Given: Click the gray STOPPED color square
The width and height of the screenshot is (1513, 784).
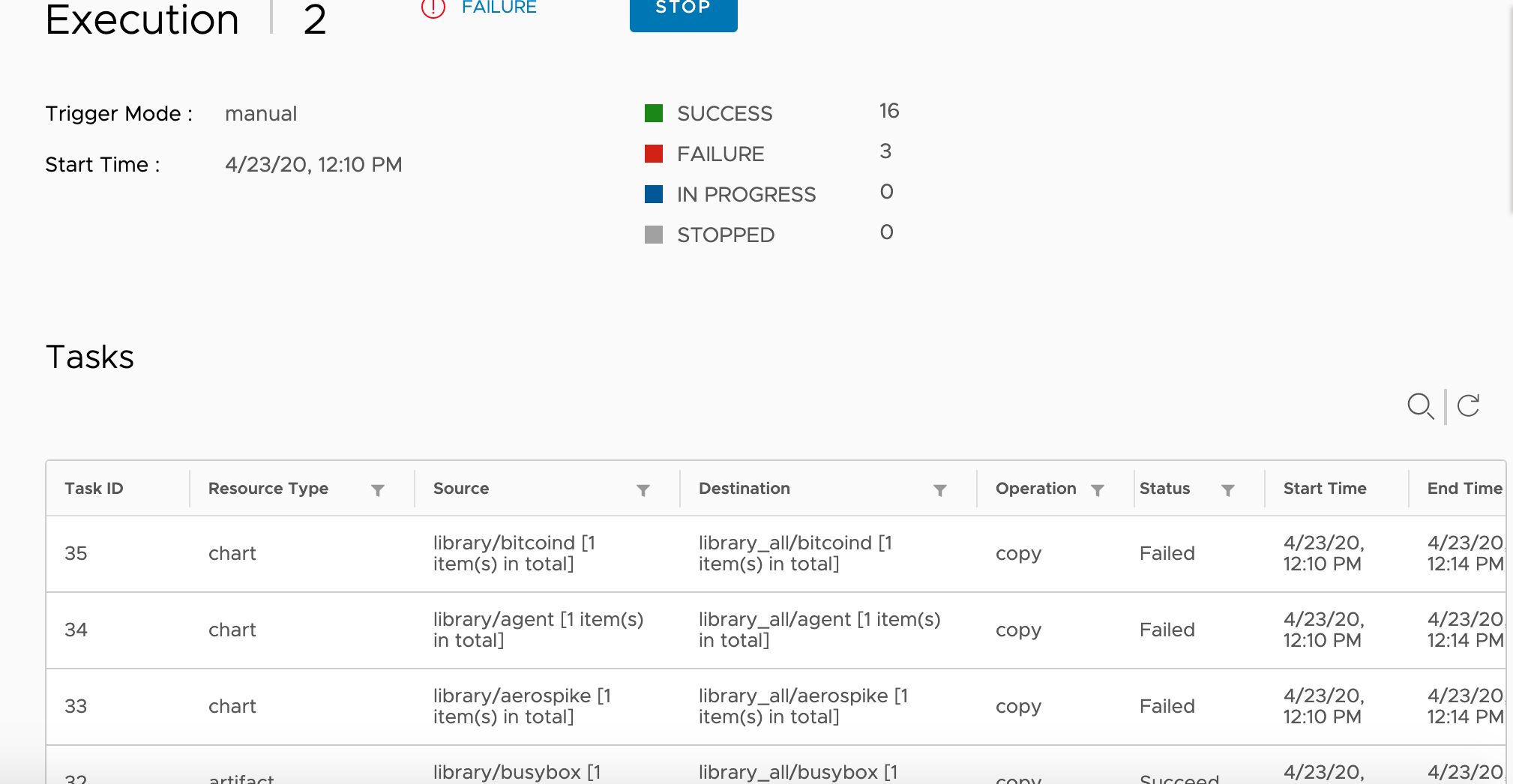Looking at the screenshot, I should pos(654,235).
